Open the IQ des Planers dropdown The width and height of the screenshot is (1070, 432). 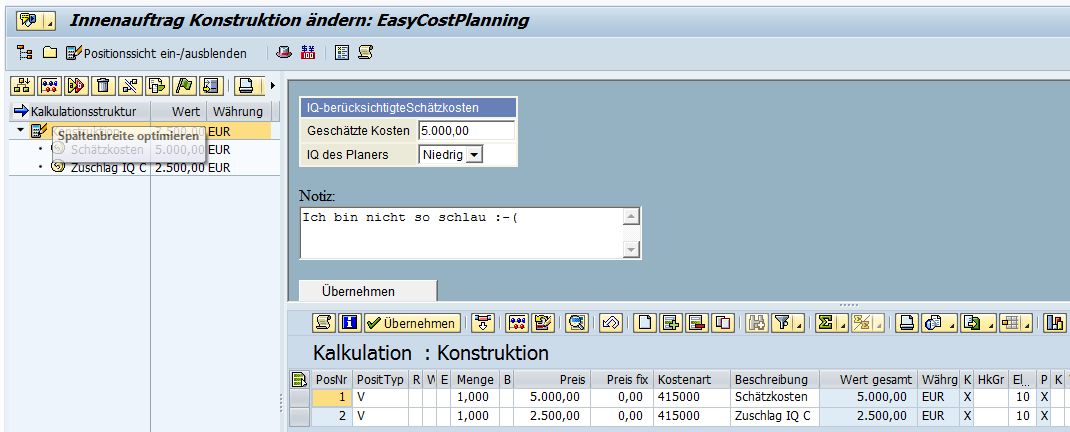pos(475,155)
